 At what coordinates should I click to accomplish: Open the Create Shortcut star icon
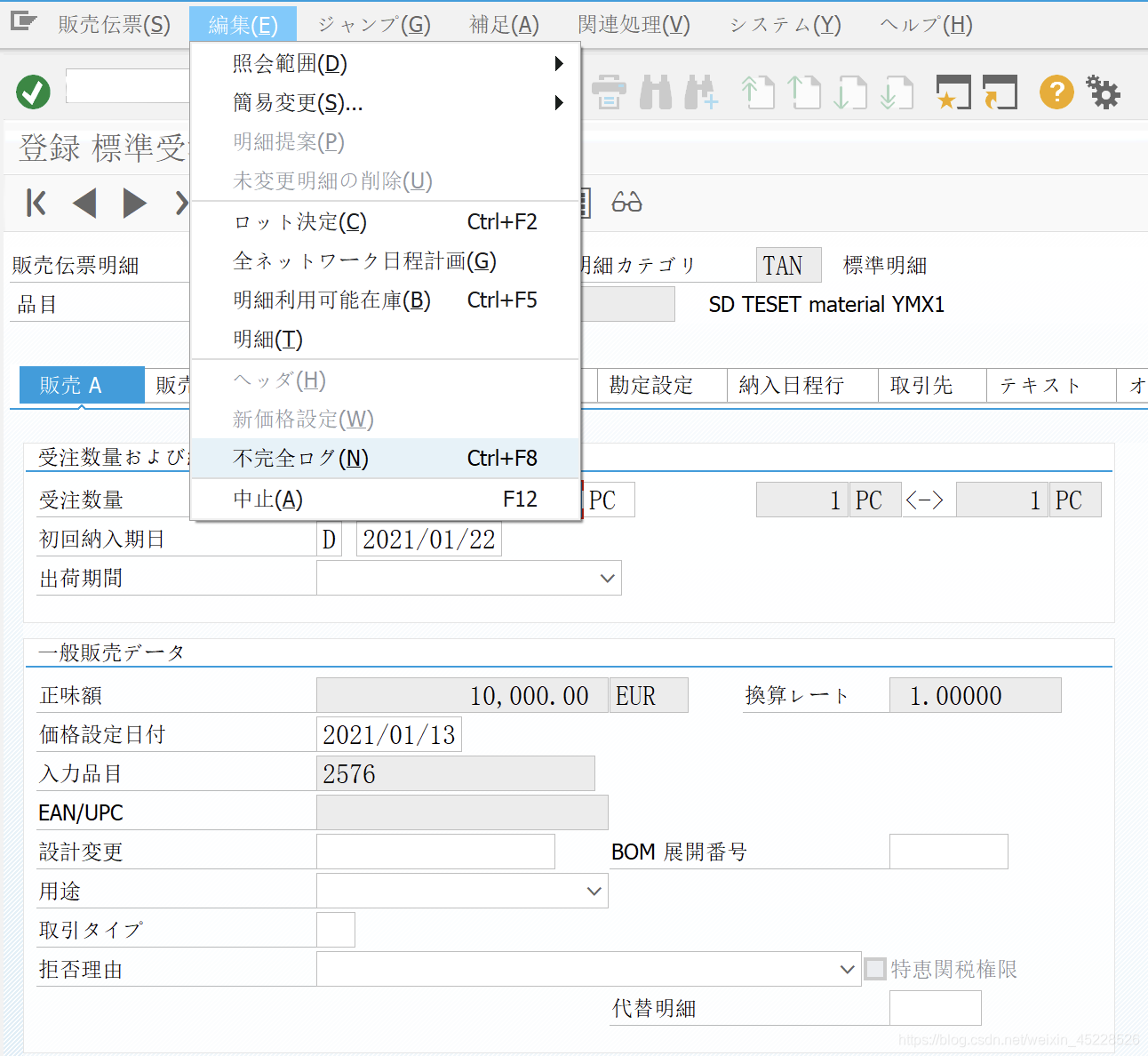pos(953,92)
